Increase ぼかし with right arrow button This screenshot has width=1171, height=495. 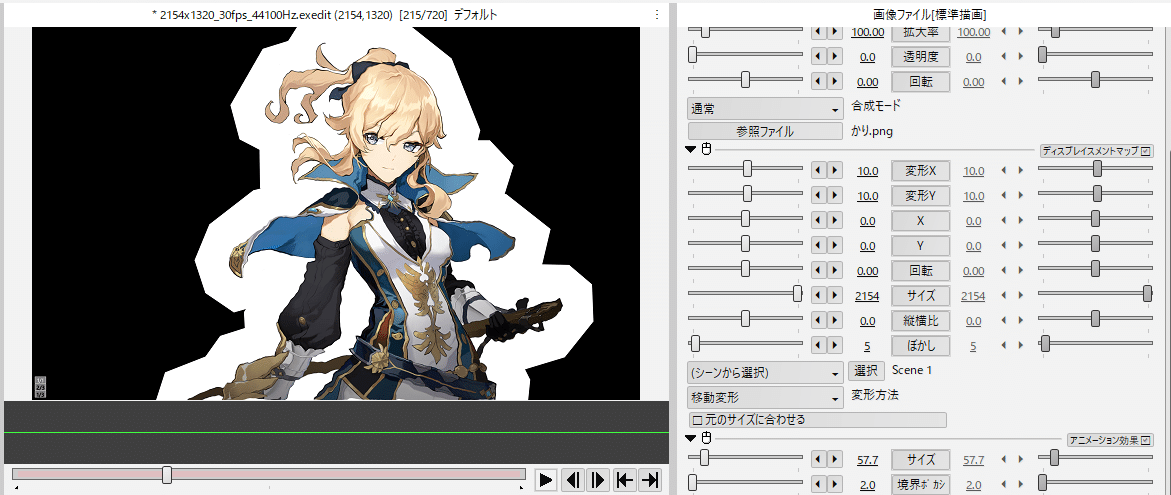[835, 346]
